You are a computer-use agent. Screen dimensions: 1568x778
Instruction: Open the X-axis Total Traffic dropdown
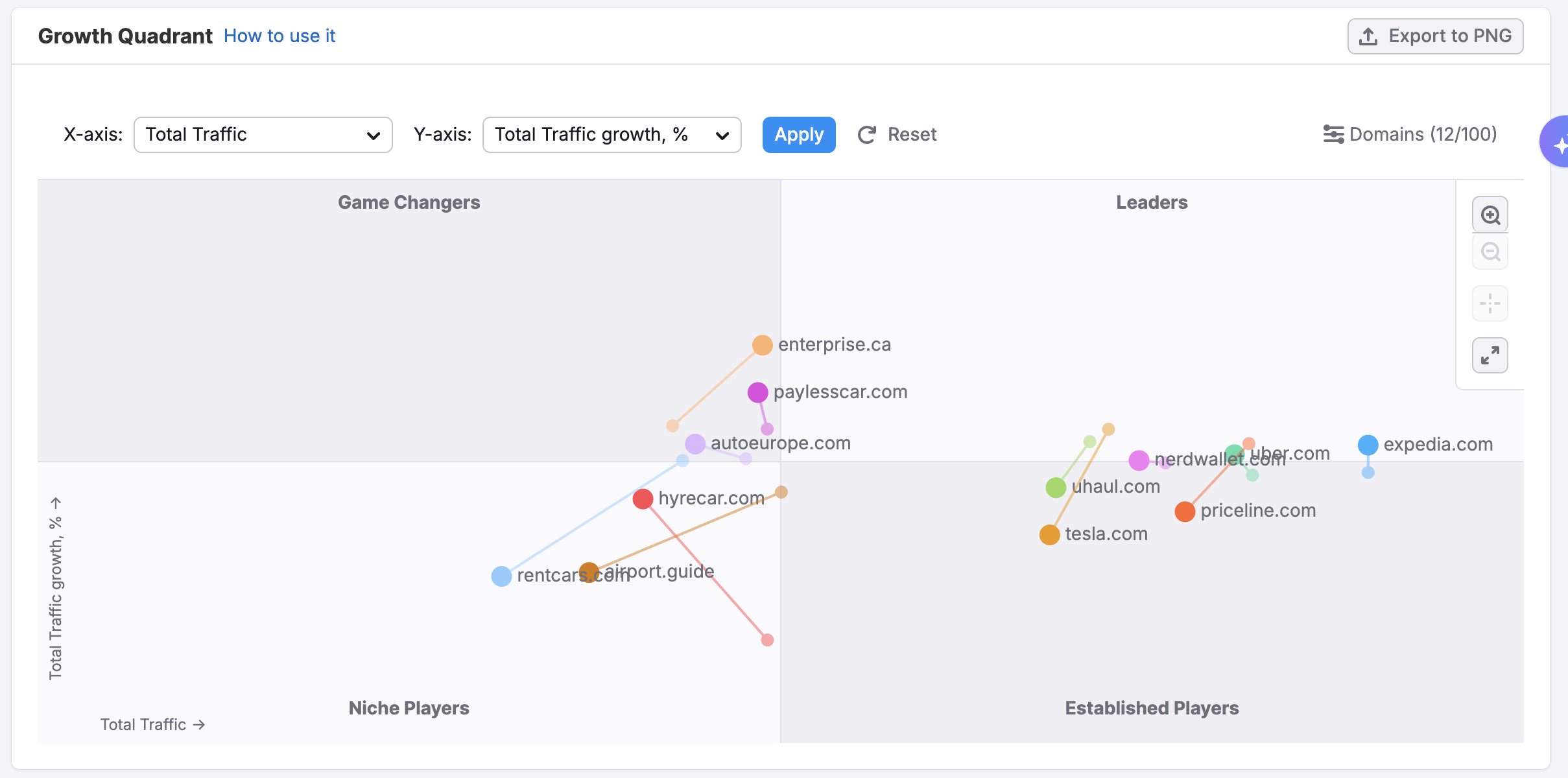pos(263,135)
